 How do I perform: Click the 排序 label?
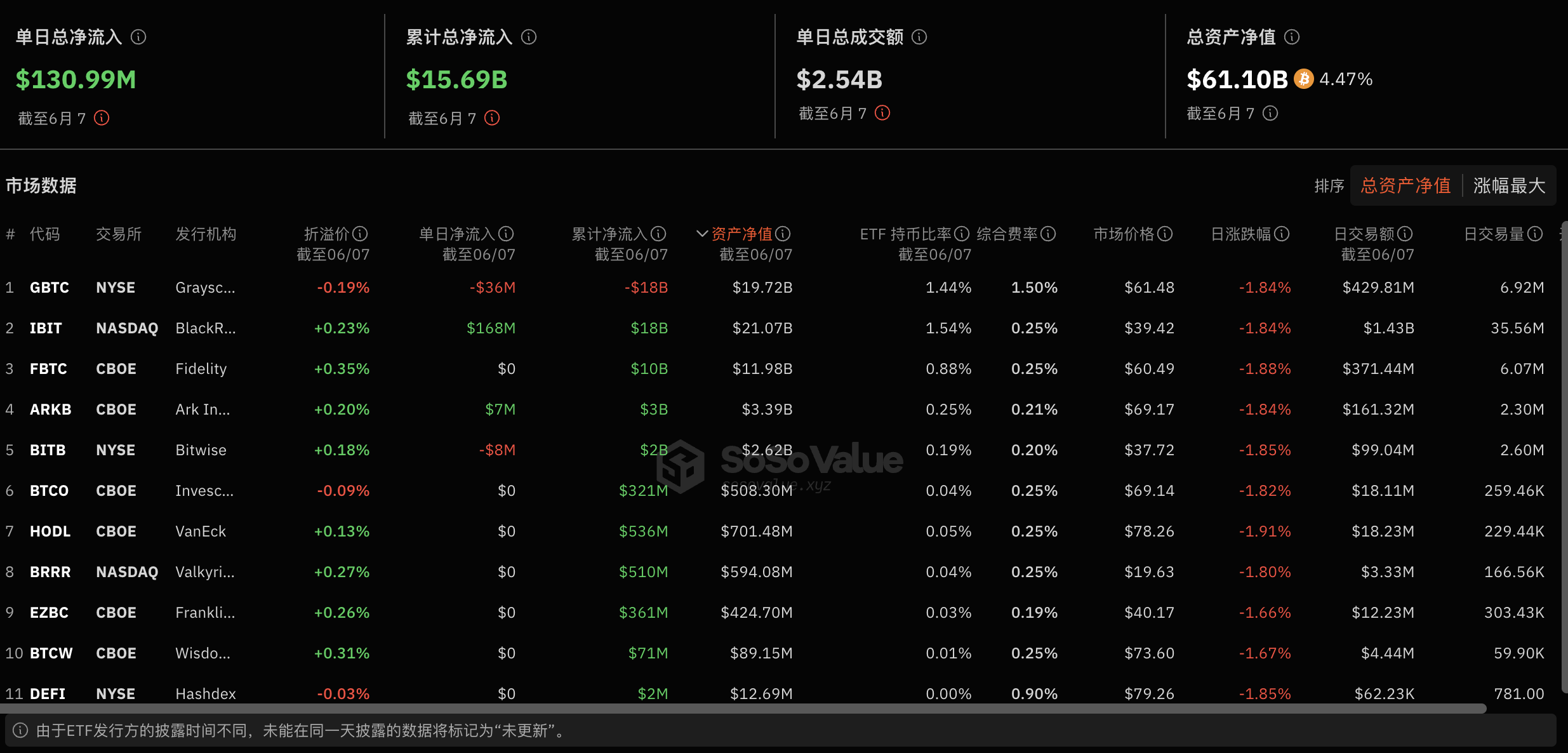tap(1329, 185)
